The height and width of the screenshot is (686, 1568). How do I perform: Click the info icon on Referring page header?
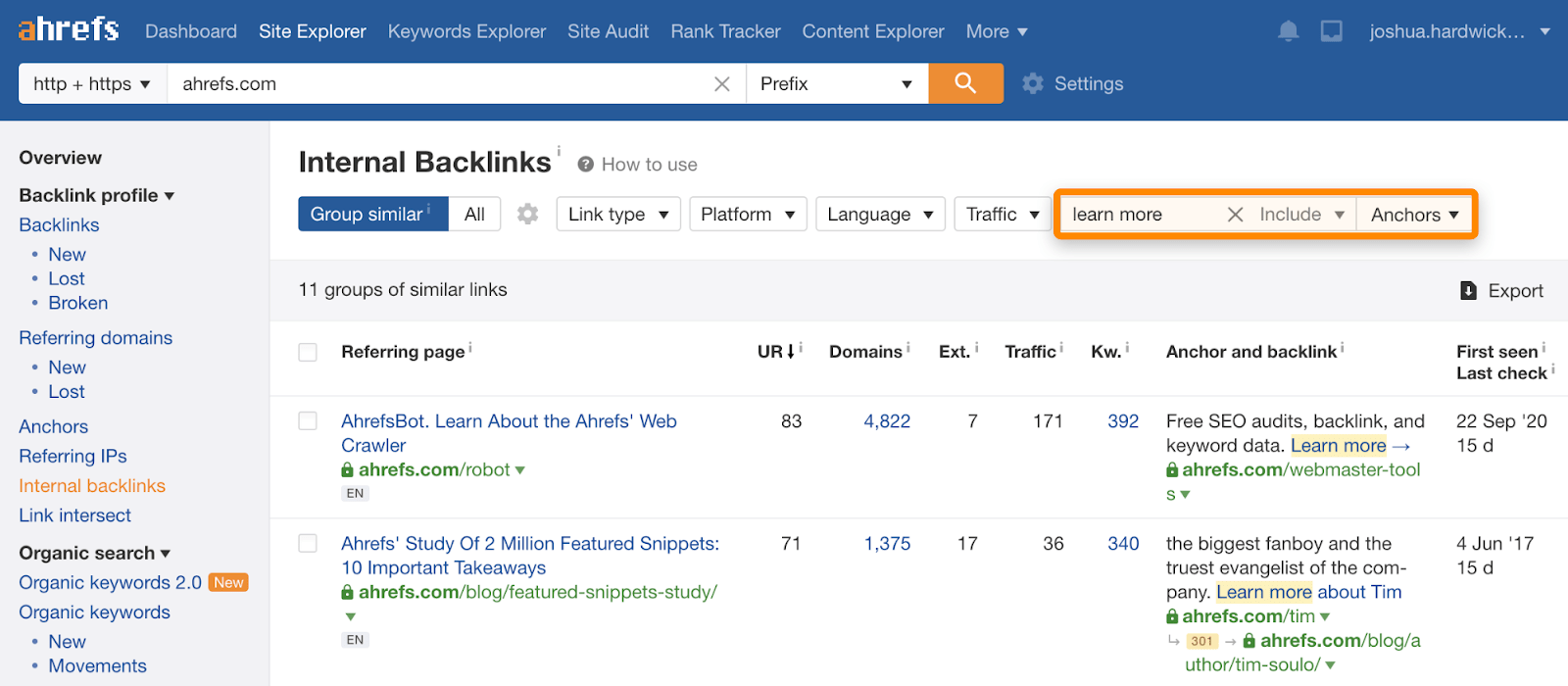tap(470, 347)
